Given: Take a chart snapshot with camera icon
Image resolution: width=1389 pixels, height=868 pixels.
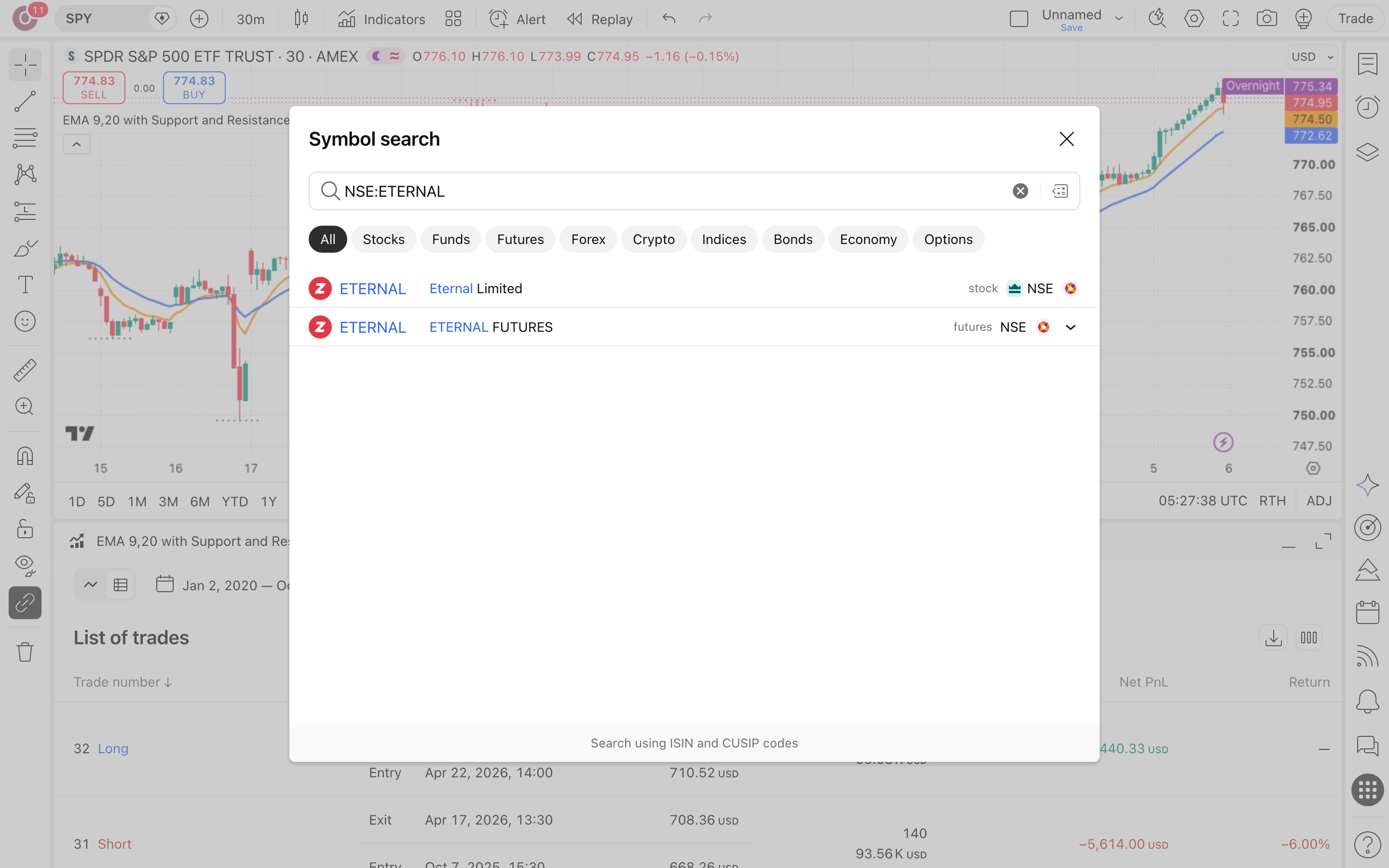Looking at the screenshot, I should coord(1267,19).
